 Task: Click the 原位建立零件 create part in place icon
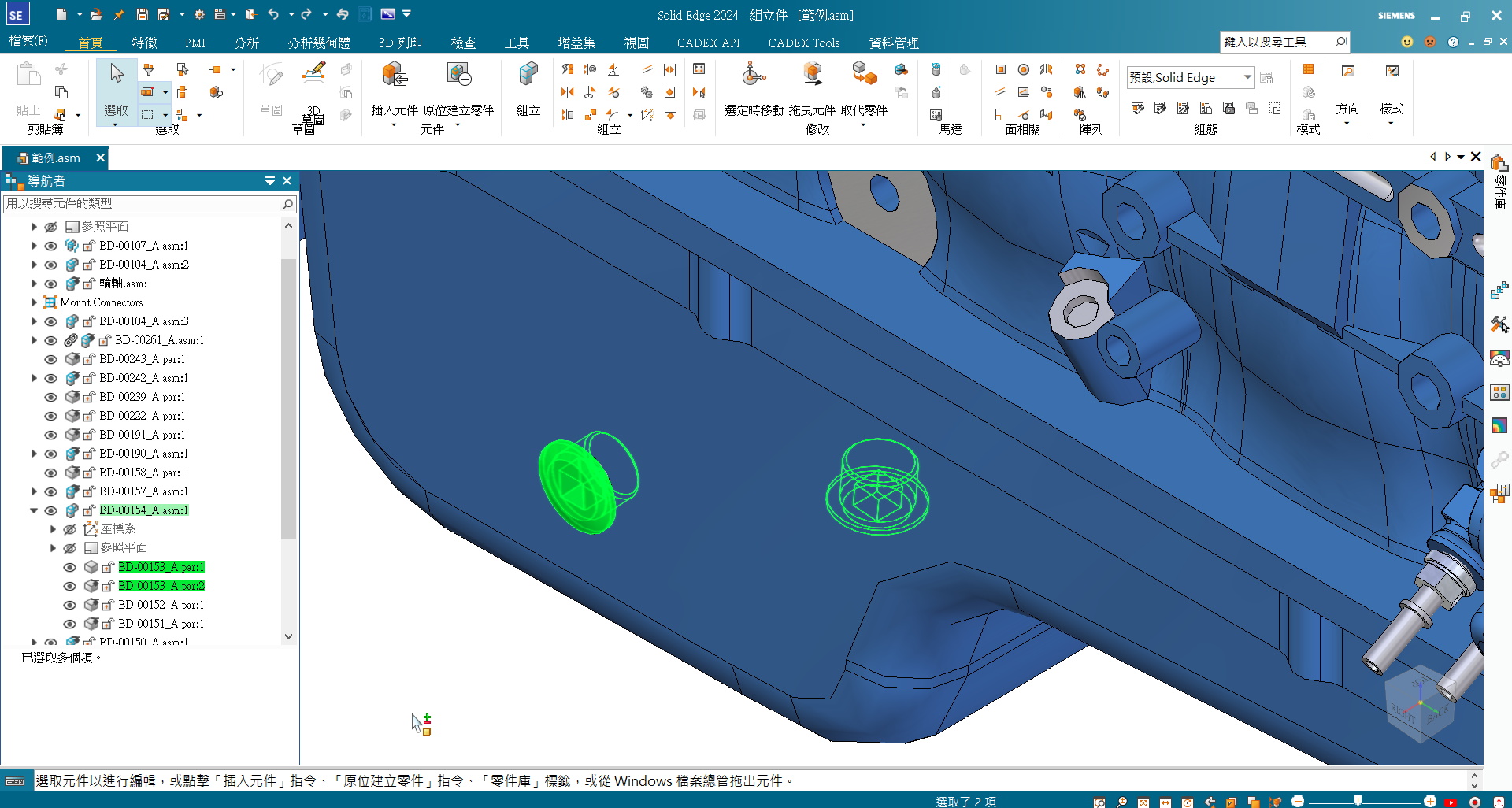coord(458,76)
